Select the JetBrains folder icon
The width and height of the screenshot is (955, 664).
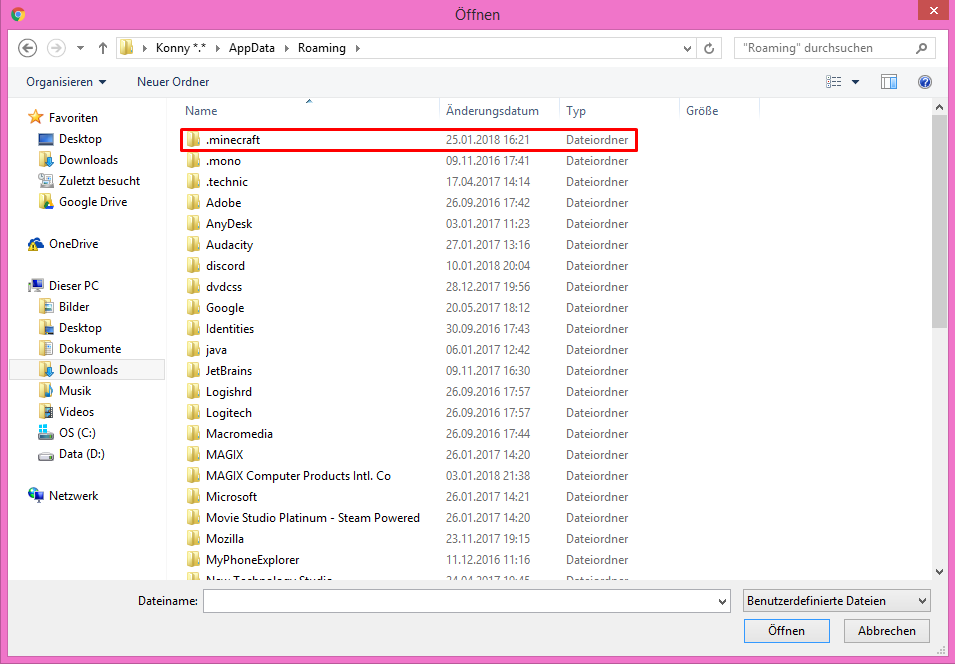193,371
